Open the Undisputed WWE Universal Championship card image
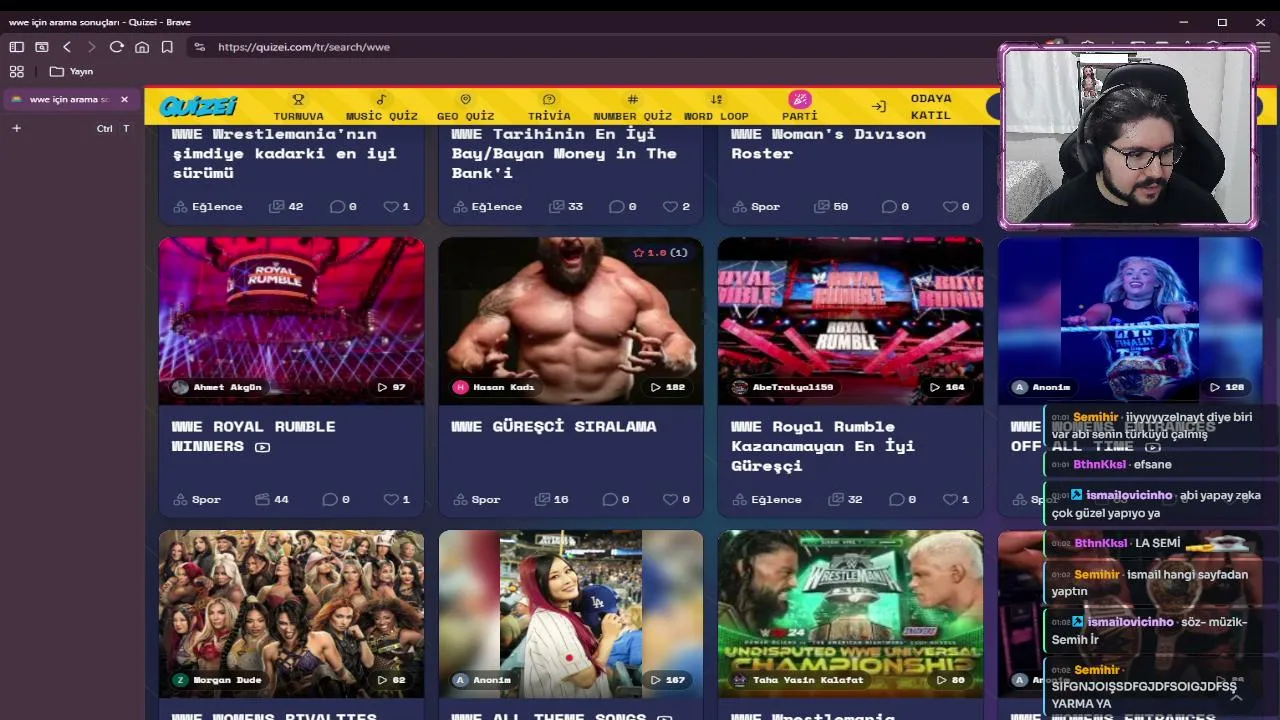This screenshot has width=1280, height=720. [850, 614]
